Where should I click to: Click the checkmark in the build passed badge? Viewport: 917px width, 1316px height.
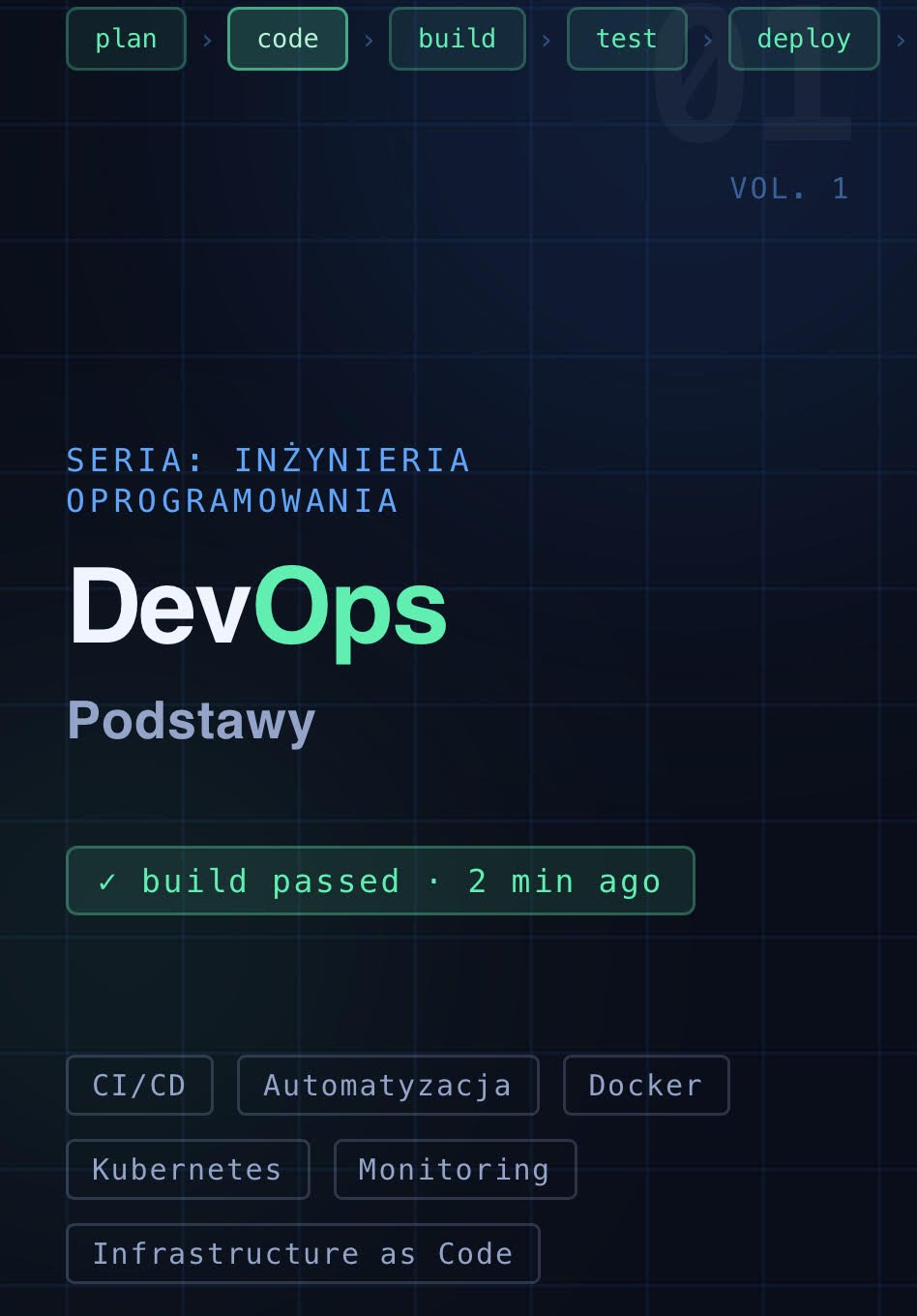coord(107,882)
